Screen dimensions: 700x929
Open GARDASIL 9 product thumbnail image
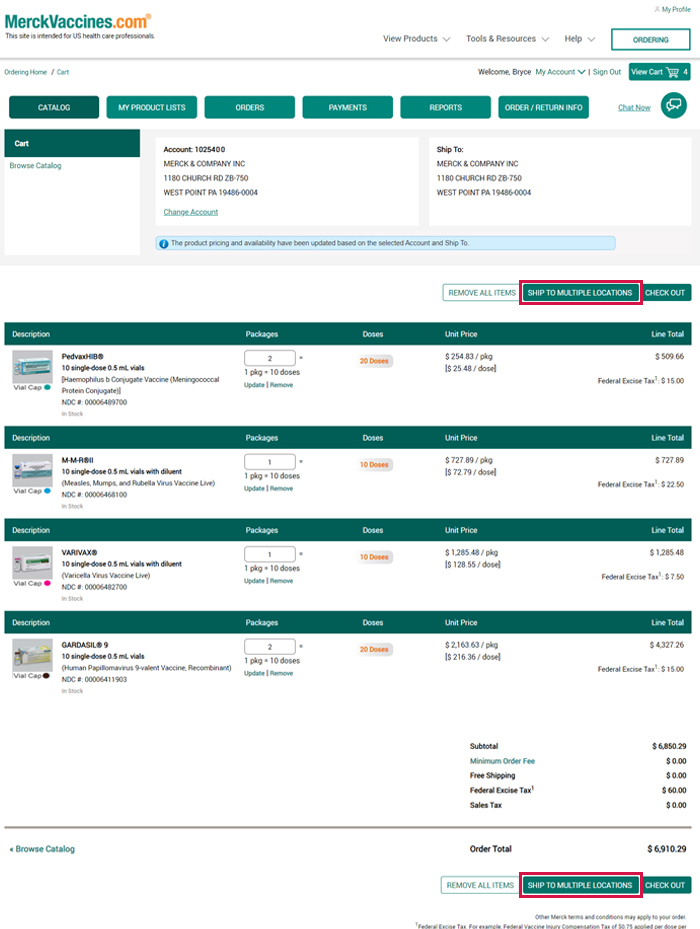tap(33, 655)
